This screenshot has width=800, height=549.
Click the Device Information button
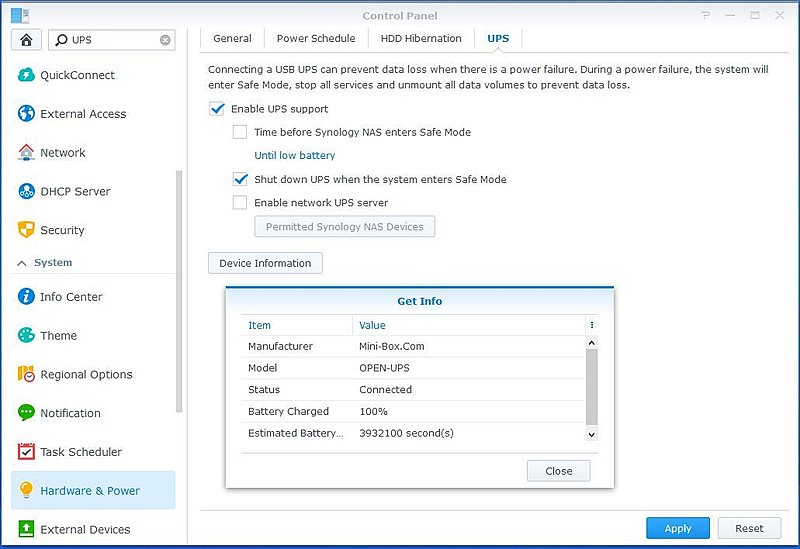[x=265, y=263]
